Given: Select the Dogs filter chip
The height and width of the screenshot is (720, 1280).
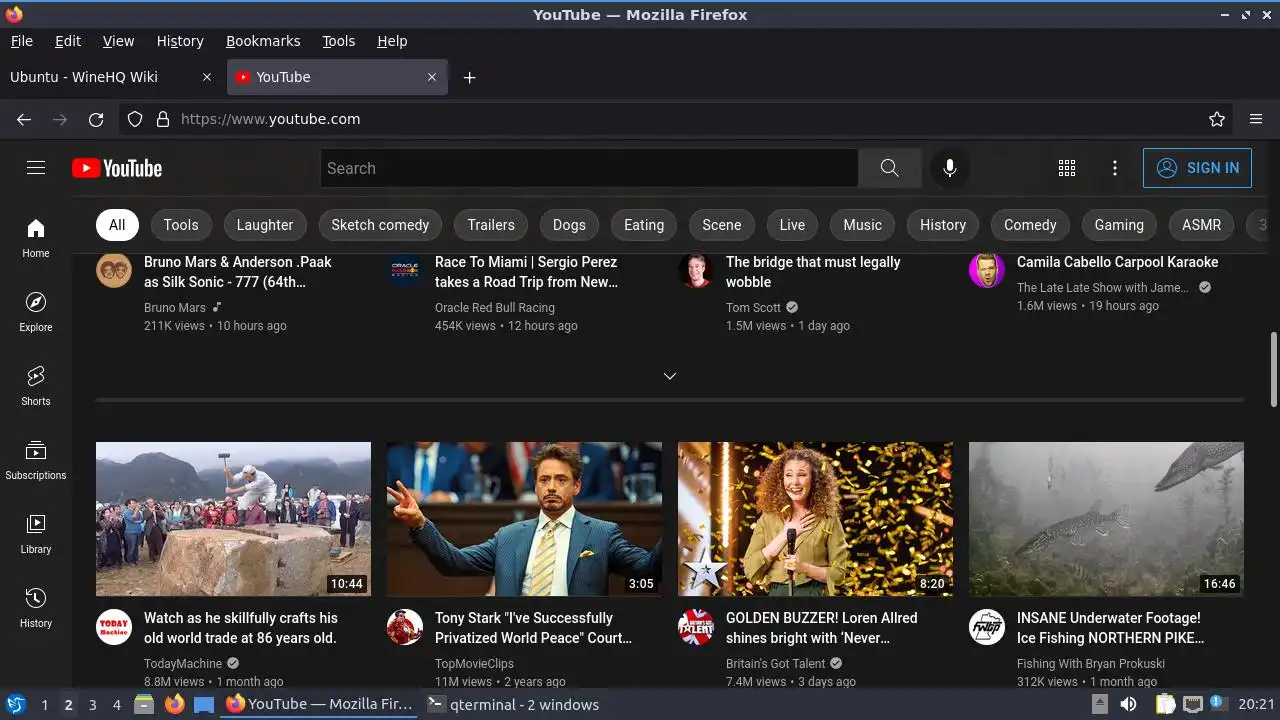Looking at the screenshot, I should (569, 225).
